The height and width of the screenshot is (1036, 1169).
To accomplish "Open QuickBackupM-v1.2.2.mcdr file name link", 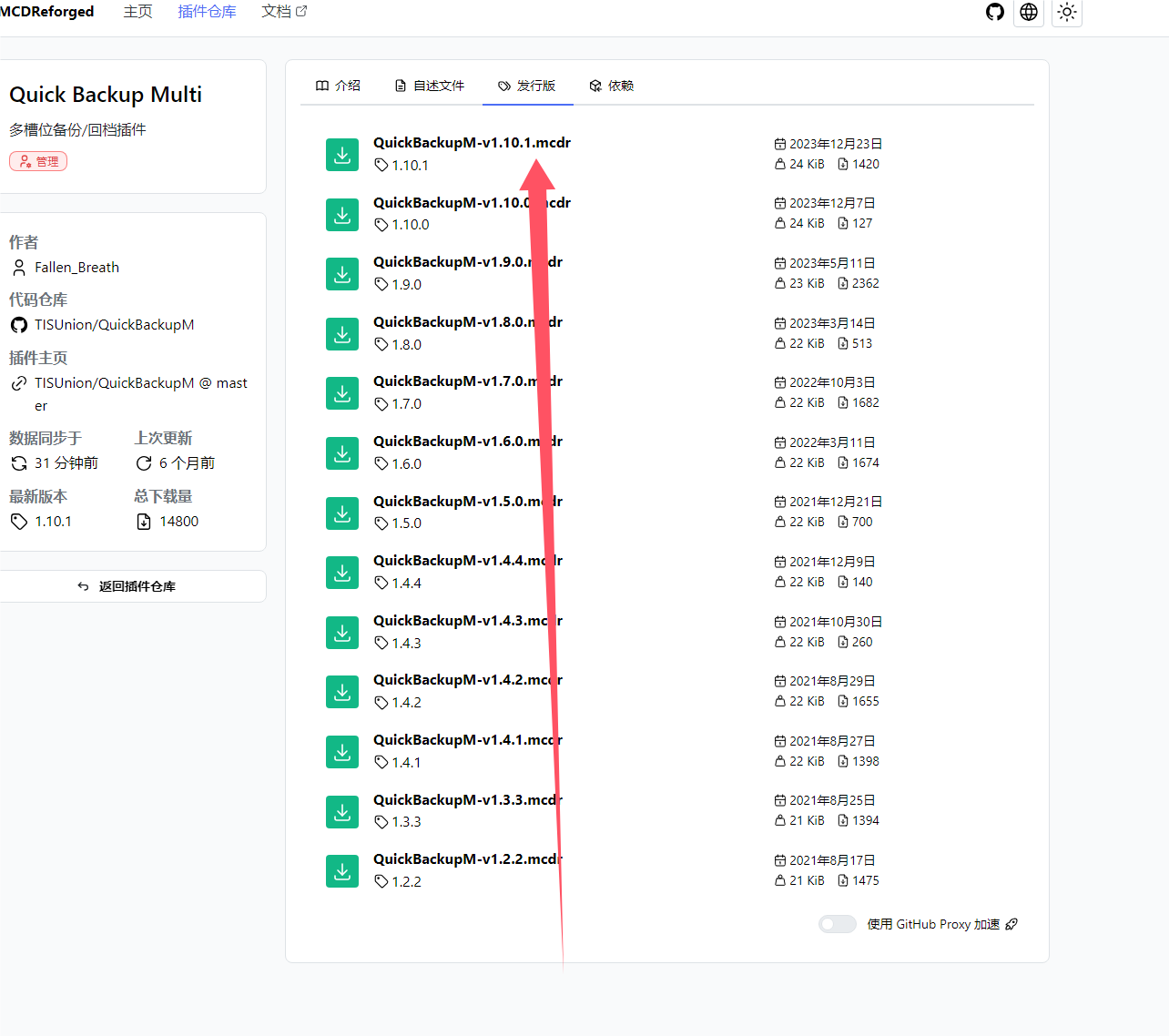I will pos(468,859).
